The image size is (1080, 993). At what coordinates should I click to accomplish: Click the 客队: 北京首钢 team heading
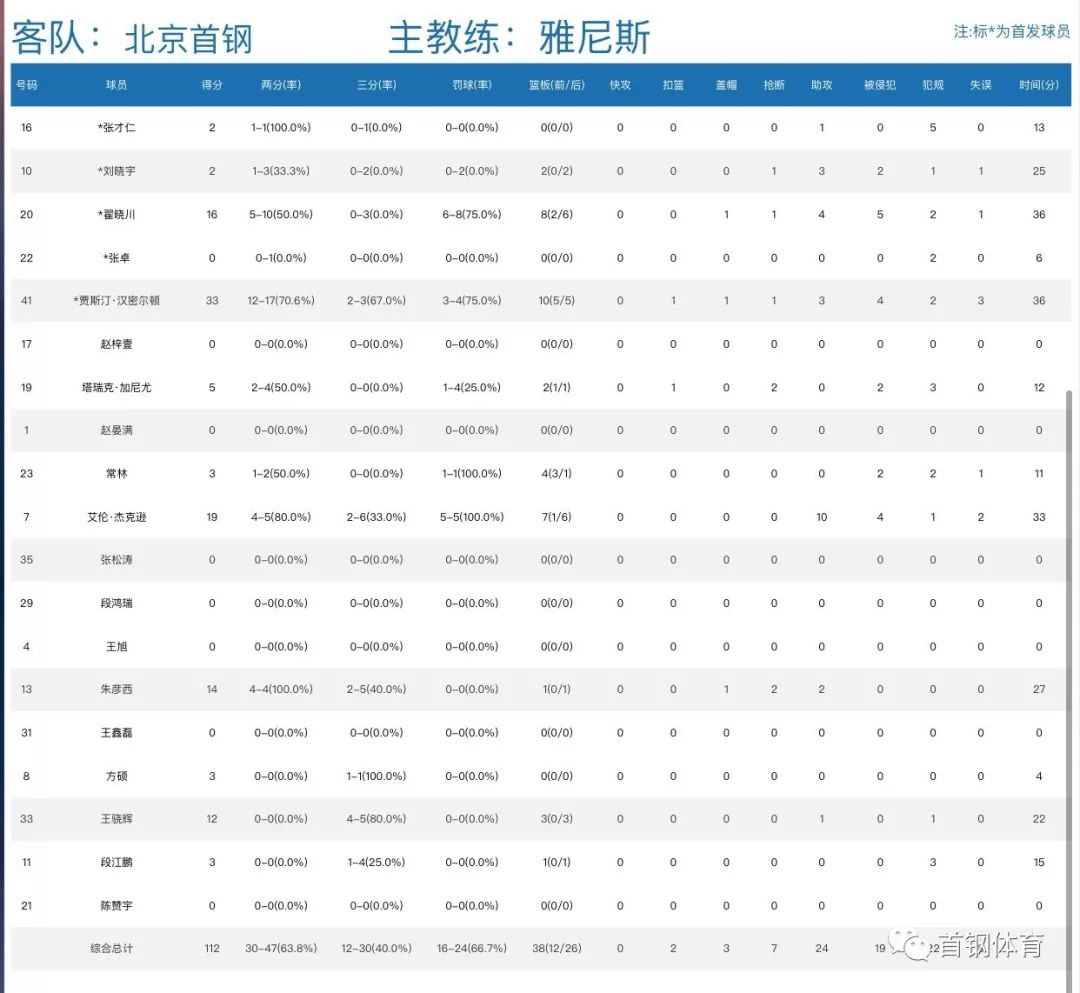[132, 38]
